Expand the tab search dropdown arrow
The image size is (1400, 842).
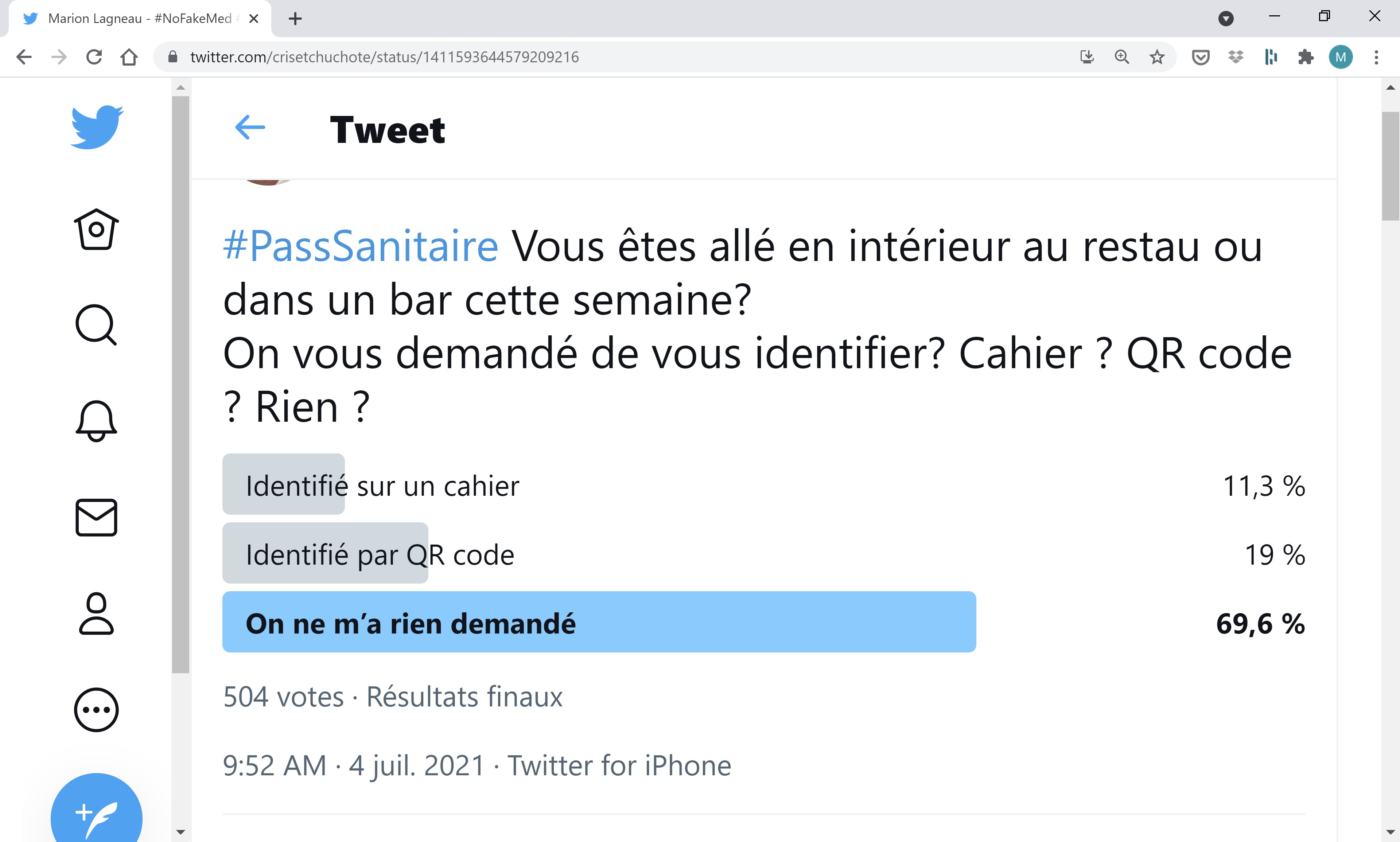pyautogui.click(x=1226, y=19)
